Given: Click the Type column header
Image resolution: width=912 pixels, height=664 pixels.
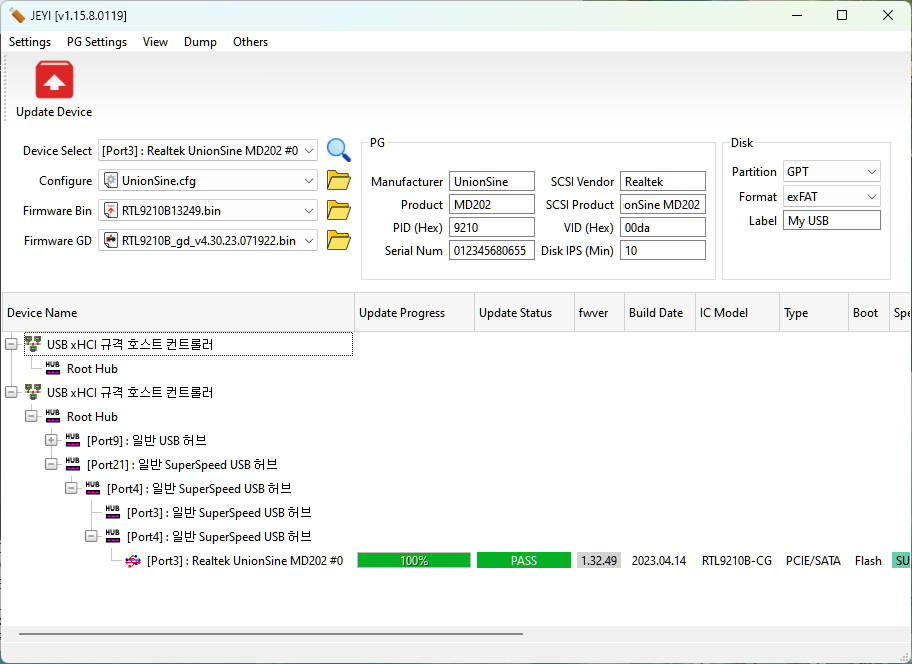Looking at the screenshot, I should 813,313.
